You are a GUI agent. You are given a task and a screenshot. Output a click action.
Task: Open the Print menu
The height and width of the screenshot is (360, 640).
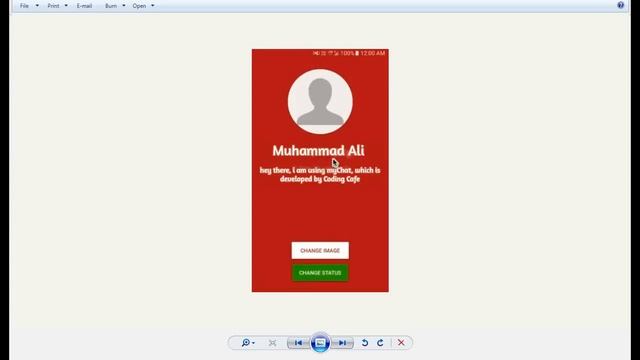[53, 6]
